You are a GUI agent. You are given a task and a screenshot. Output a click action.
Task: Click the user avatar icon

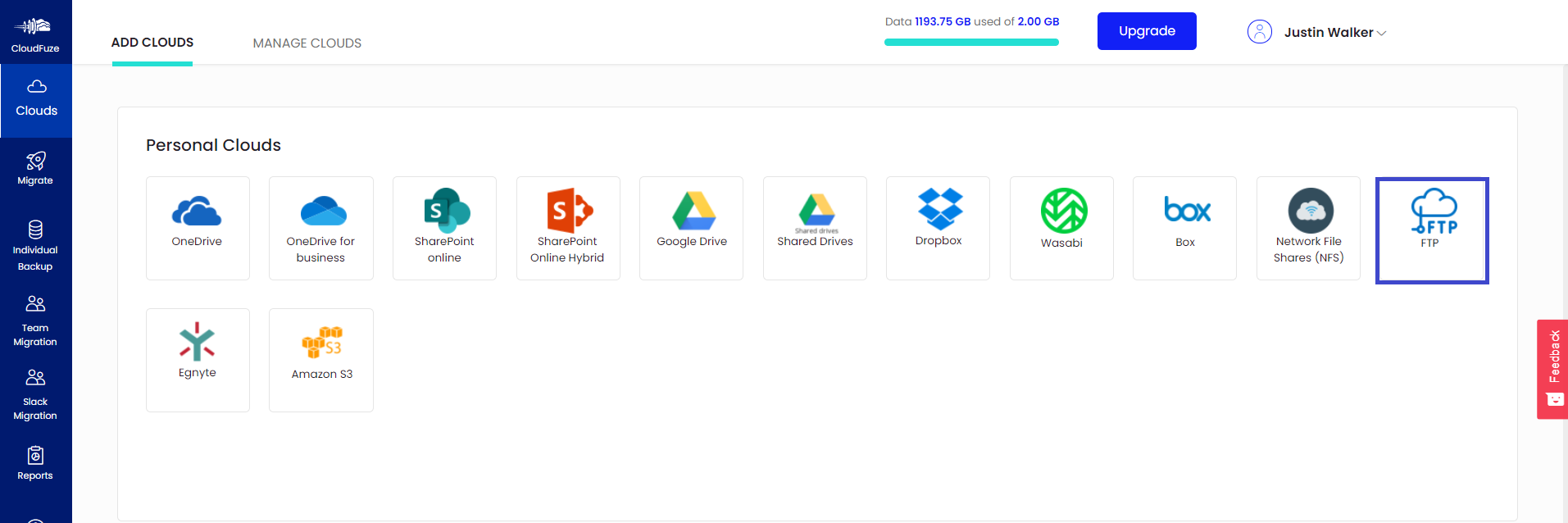tap(1259, 32)
